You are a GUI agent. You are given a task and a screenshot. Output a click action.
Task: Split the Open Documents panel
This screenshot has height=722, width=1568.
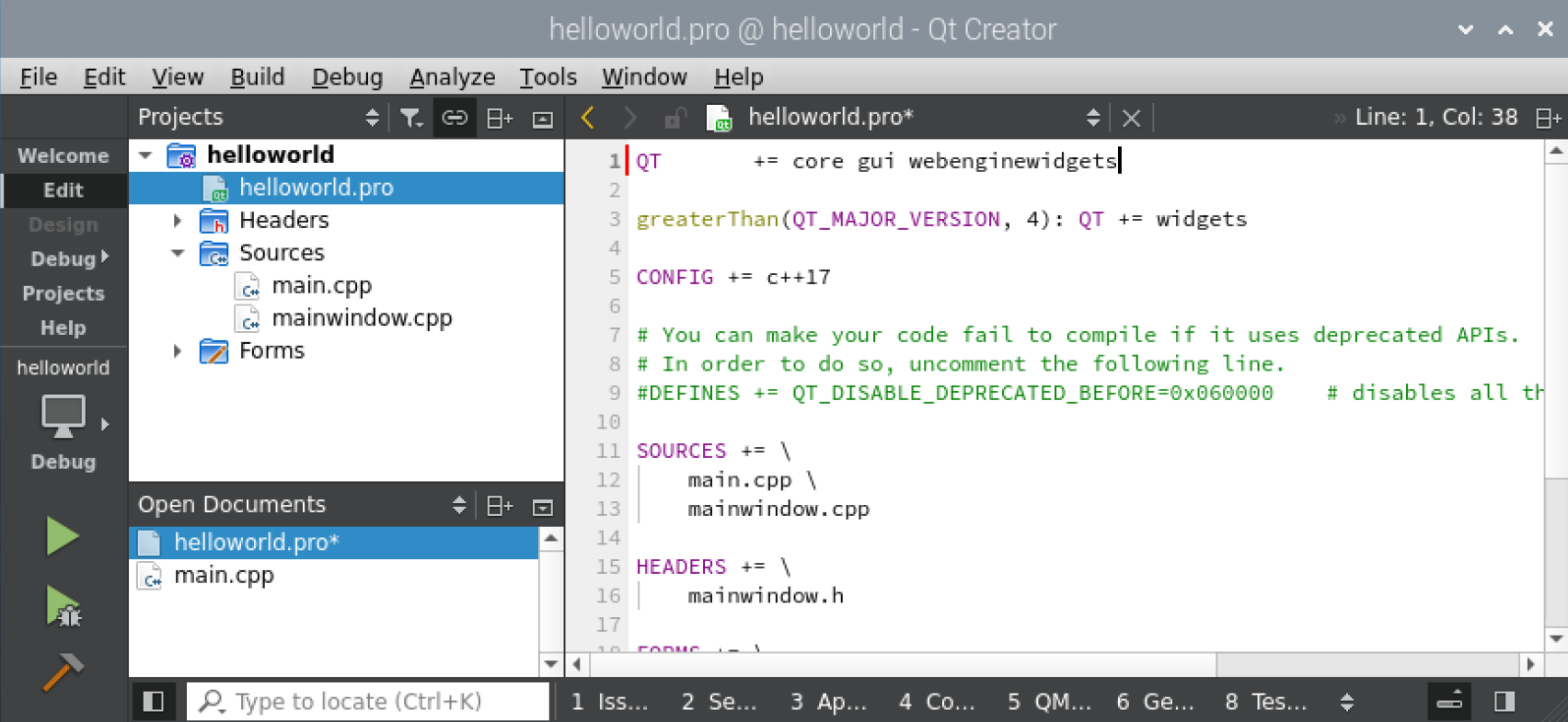click(x=499, y=506)
